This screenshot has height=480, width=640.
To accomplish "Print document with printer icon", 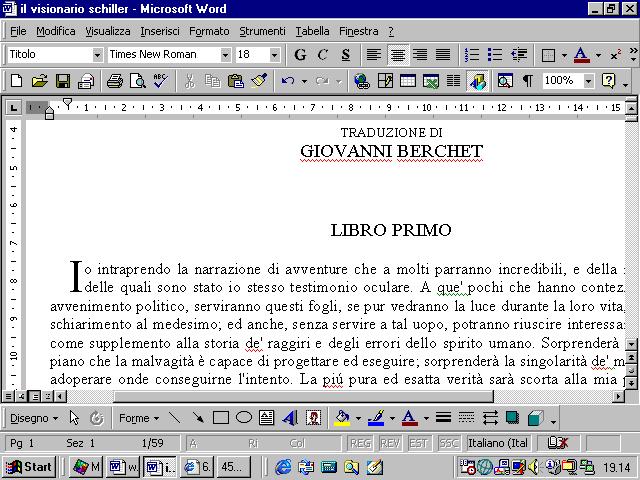I will pyautogui.click(x=115, y=81).
